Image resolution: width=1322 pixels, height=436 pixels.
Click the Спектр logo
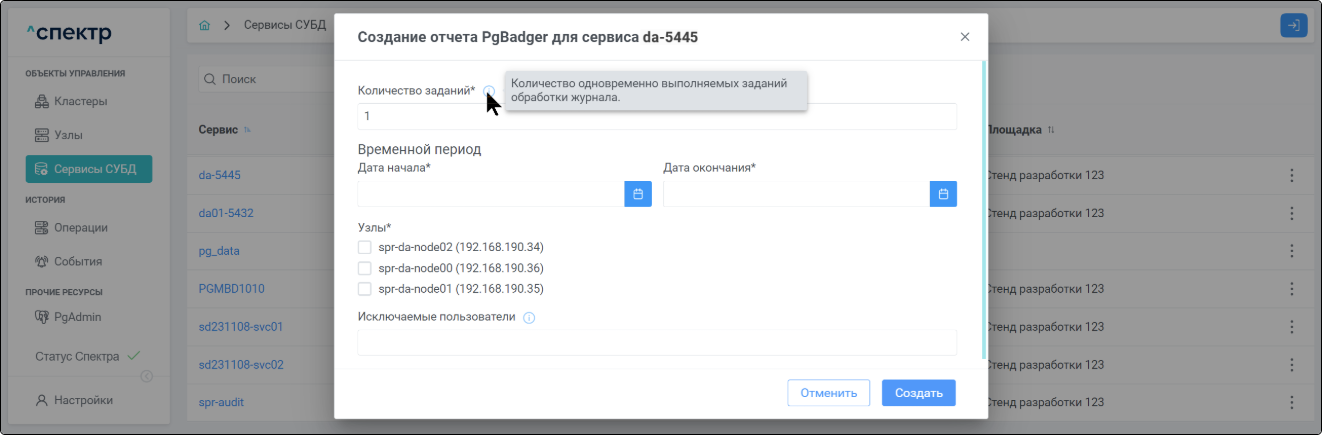(69, 34)
